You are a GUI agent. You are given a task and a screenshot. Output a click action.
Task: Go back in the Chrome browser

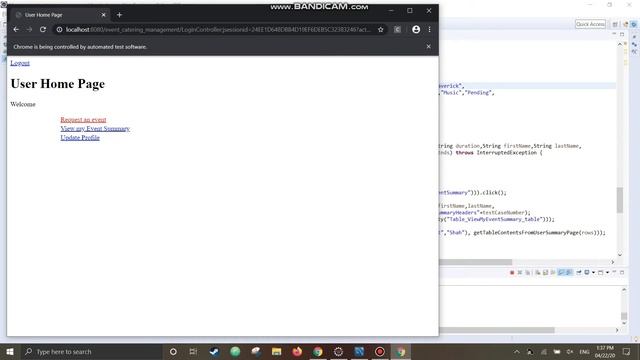(16, 29)
